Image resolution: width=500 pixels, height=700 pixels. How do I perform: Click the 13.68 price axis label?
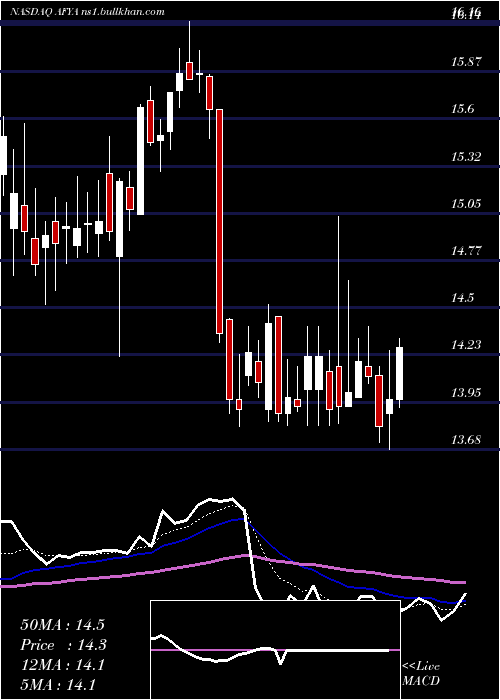click(466, 440)
